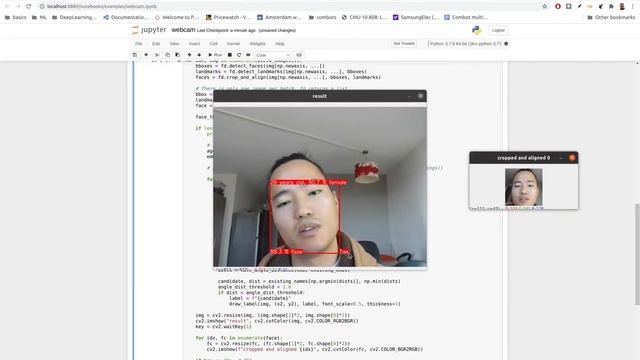The width and height of the screenshot is (640, 360).
Task: Open the browser profile avatar
Action: click(x=622, y=6)
